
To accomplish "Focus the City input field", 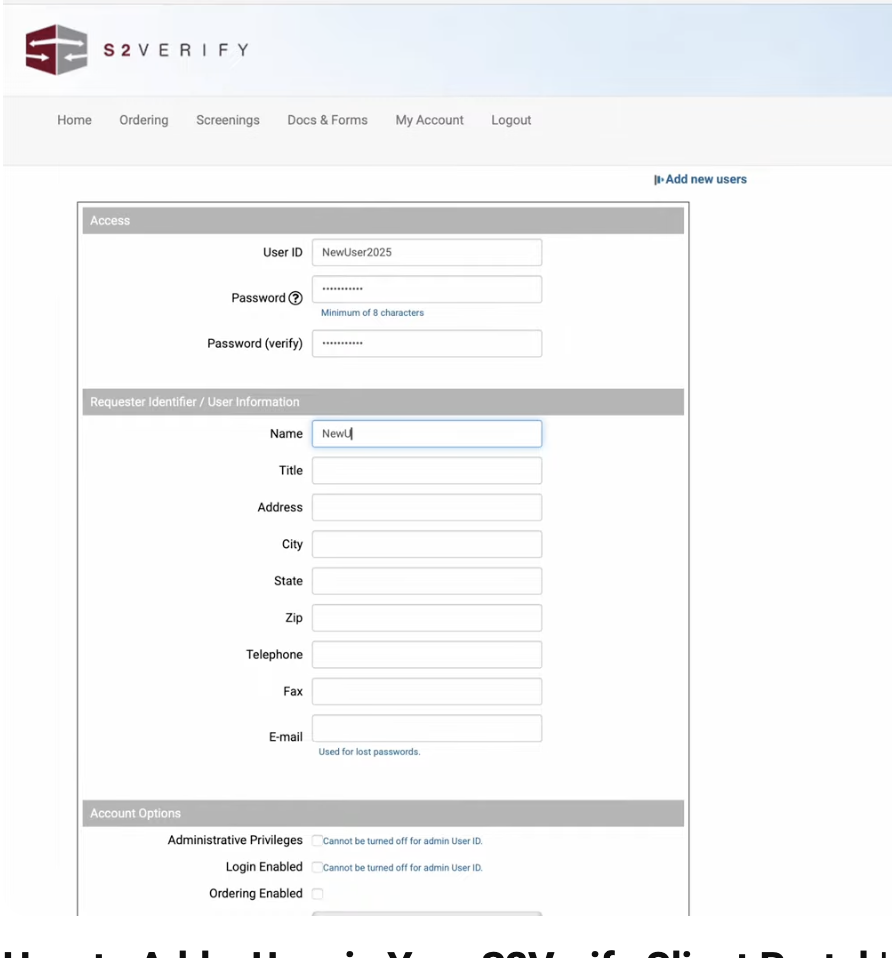I will click(x=426, y=544).
